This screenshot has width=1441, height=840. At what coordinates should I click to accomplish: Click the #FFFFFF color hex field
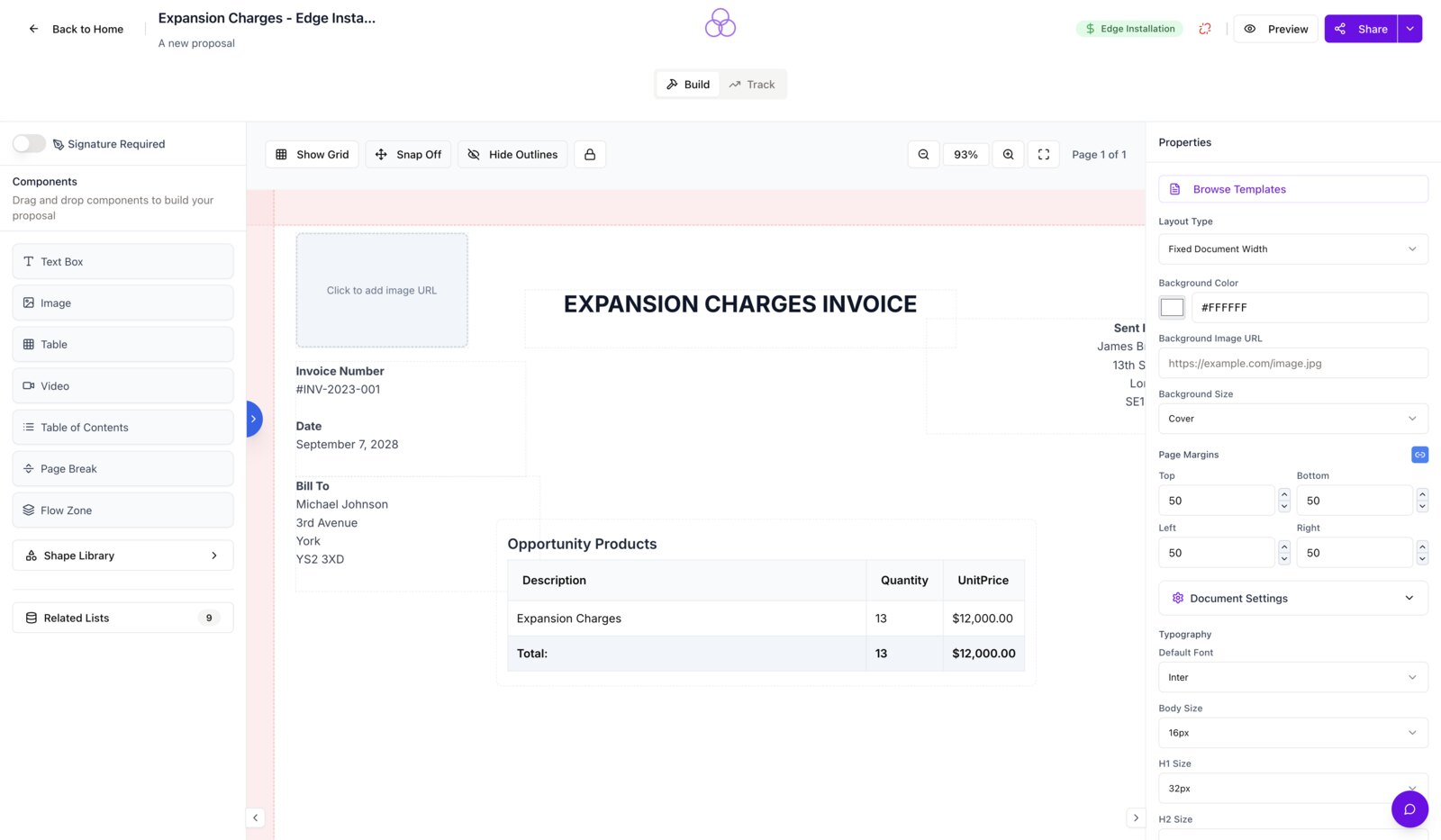click(x=1310, y=308)
